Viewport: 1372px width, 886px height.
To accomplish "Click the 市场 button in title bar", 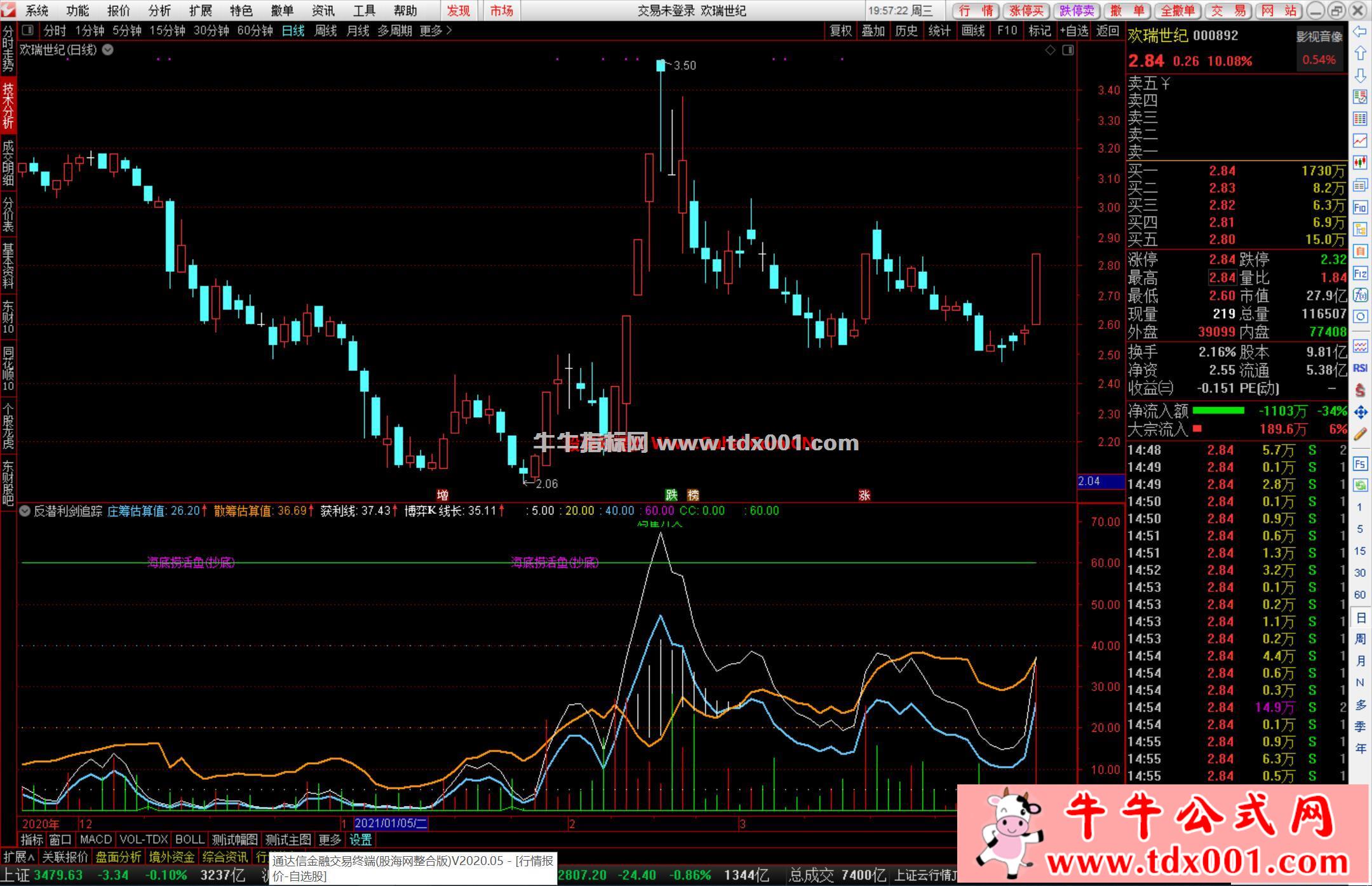I will click(501, 11).
